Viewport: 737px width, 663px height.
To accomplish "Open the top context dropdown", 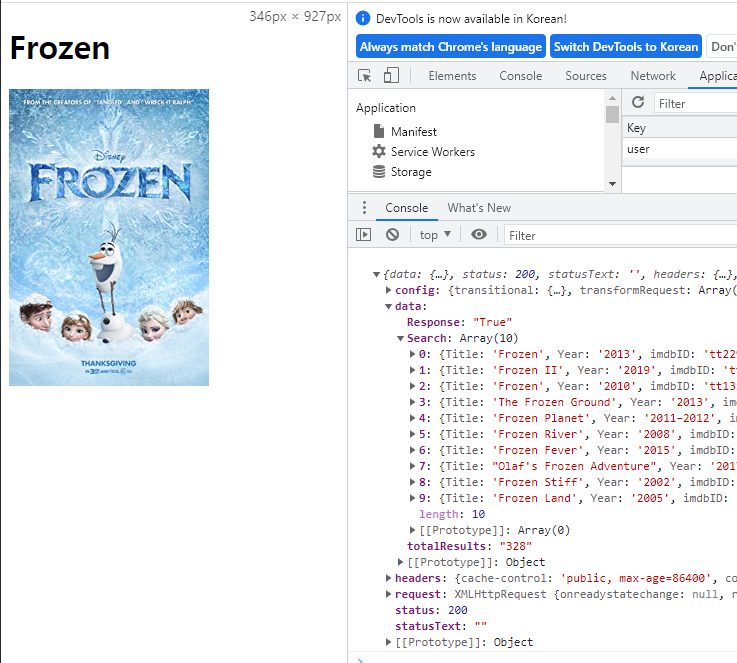I will (x=435, y=234).
